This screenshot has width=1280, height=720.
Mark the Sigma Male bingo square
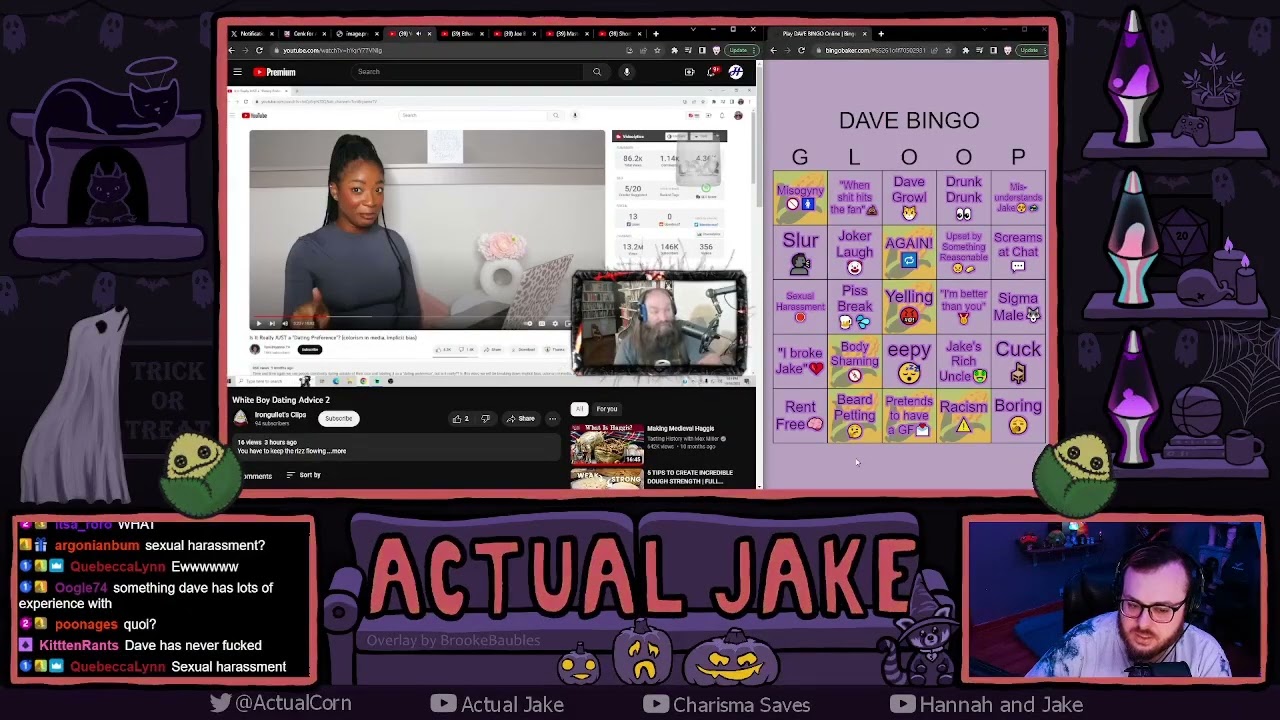[x=1018, y=307]
